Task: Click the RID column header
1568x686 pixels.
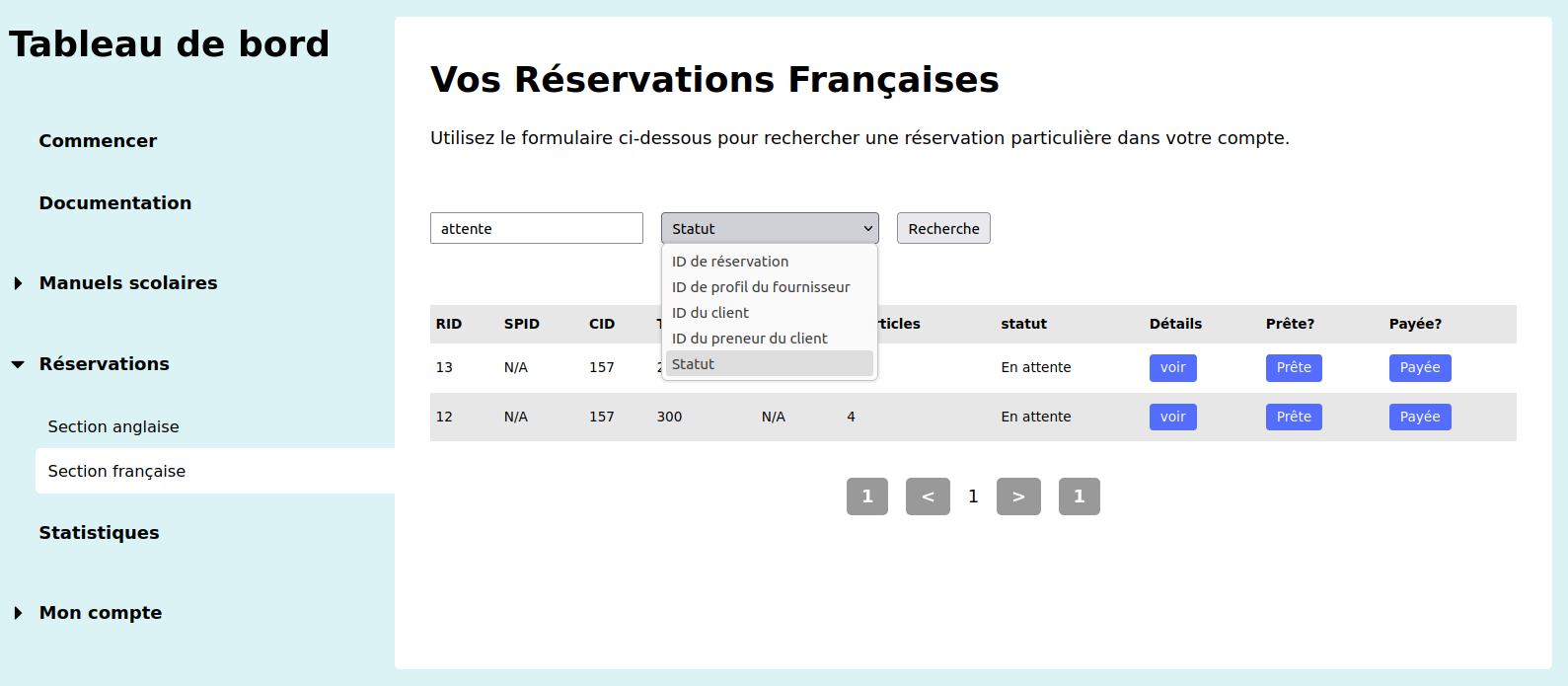Action: (449, 324)
